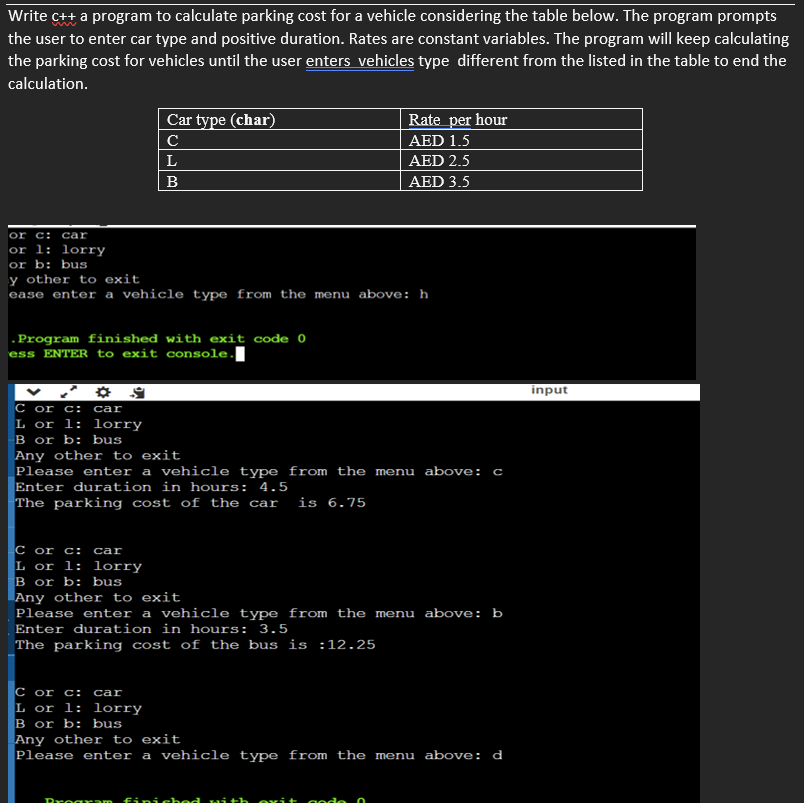Click the console line ending 'menu above: h'
The height and width of the screenshot is (803, 804).
(218, 295)
